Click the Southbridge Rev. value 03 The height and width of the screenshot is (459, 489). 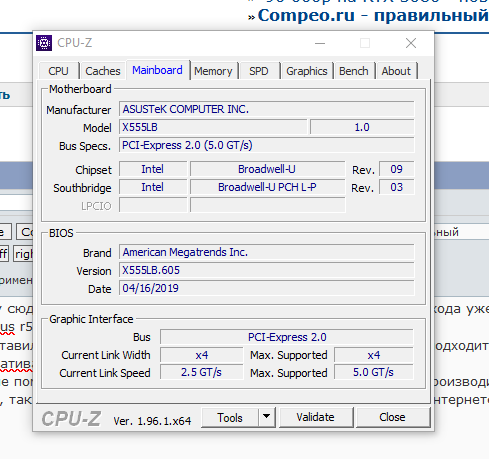tap(397, 187)
